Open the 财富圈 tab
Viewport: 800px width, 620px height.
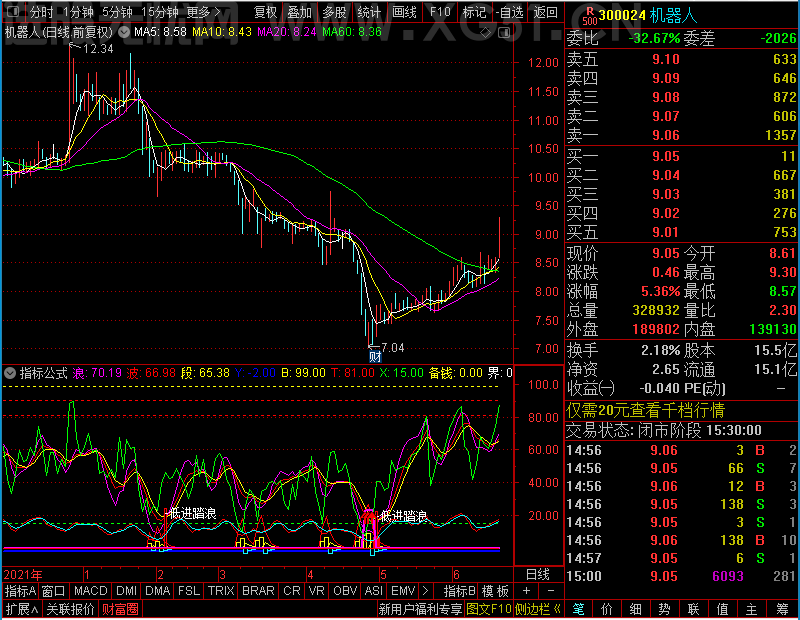120,609
